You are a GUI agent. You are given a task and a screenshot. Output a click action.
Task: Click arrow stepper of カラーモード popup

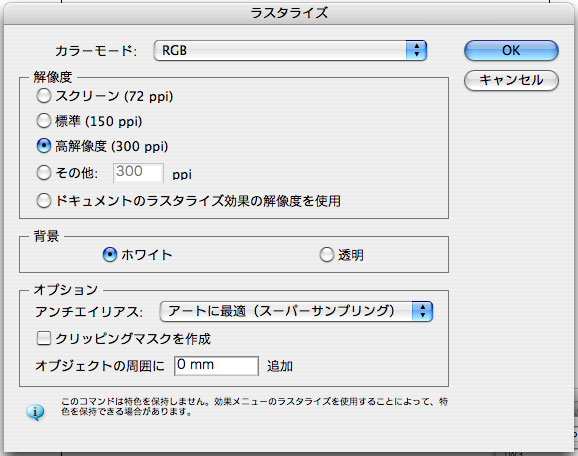[416, 51]
